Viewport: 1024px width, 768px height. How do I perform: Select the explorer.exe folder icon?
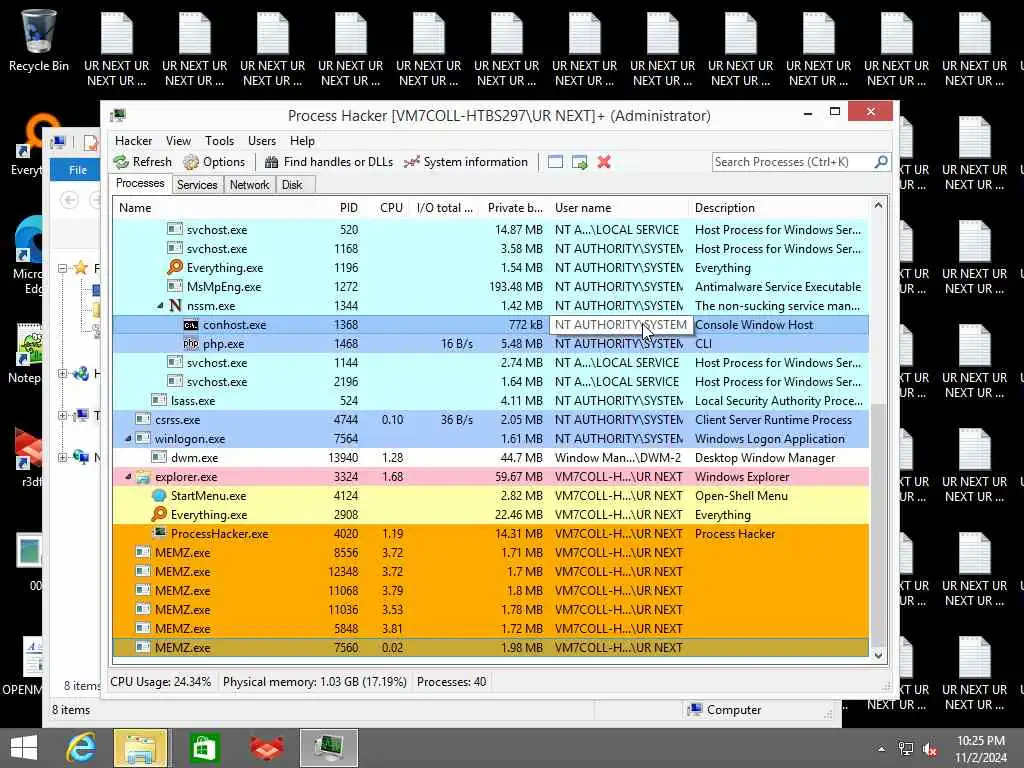[143, 476]
